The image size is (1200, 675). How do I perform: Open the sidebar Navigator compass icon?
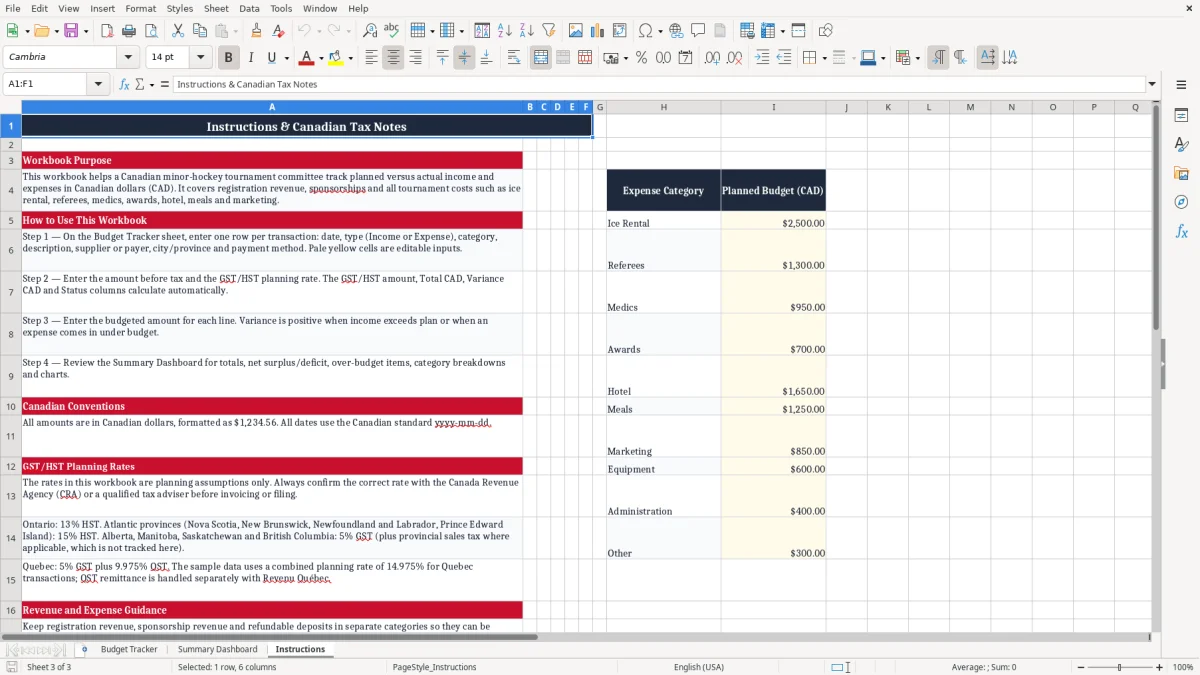coord(1181,202)
